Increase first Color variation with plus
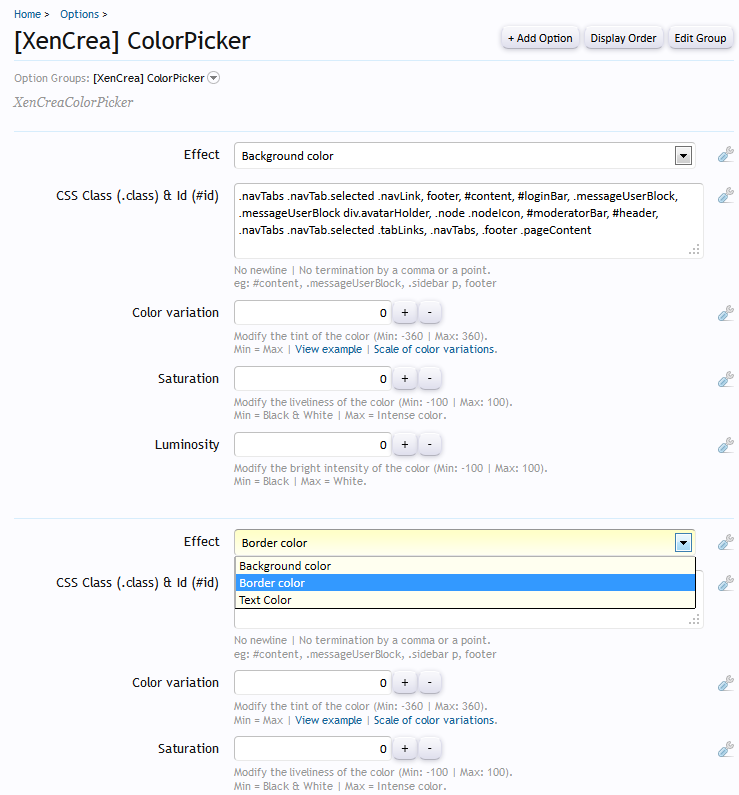The height and width of the screenshot is (795, 739). click(x=404, y=312)
